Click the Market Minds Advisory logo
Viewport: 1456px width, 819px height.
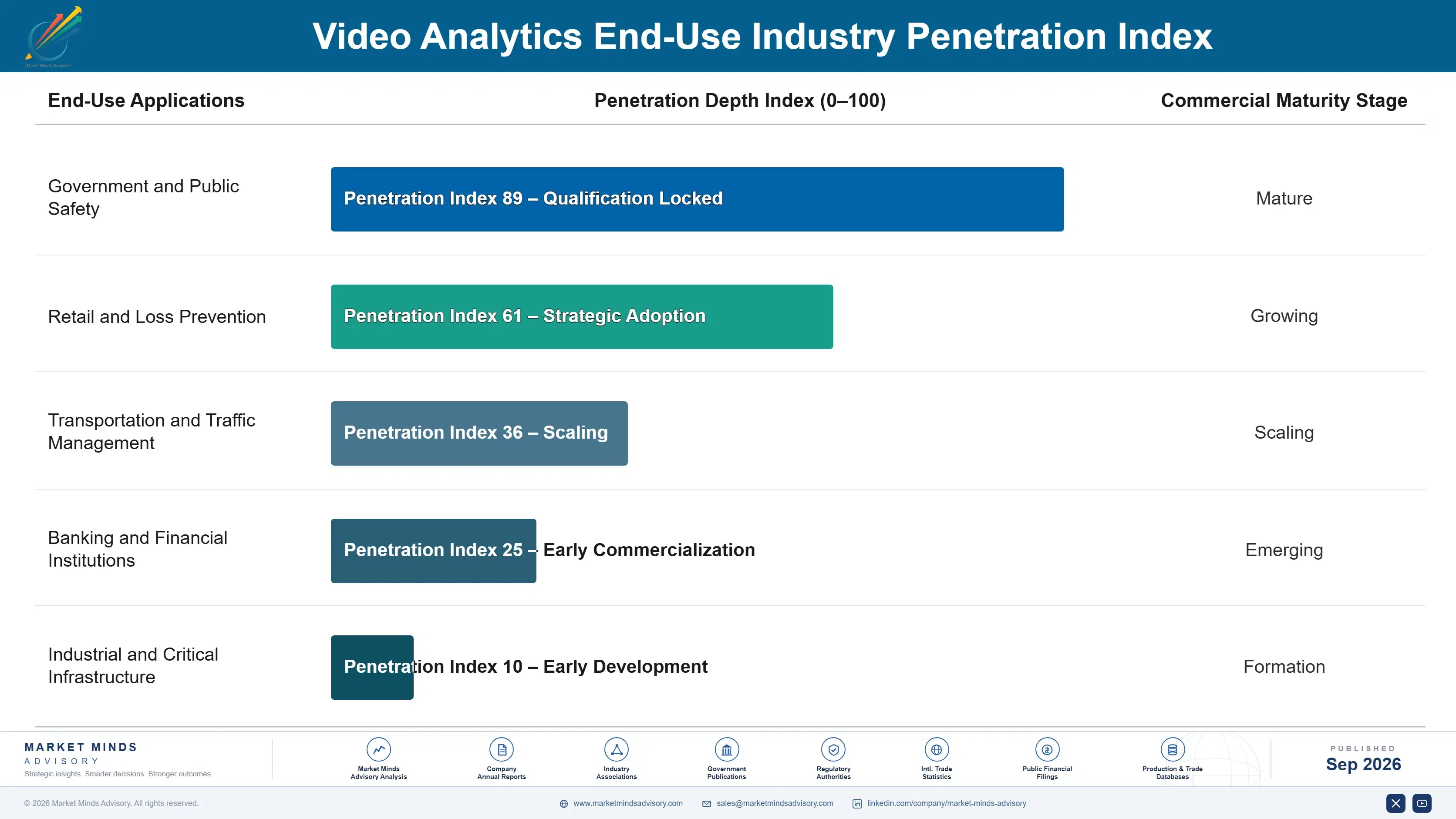click(x=53, y=37)
